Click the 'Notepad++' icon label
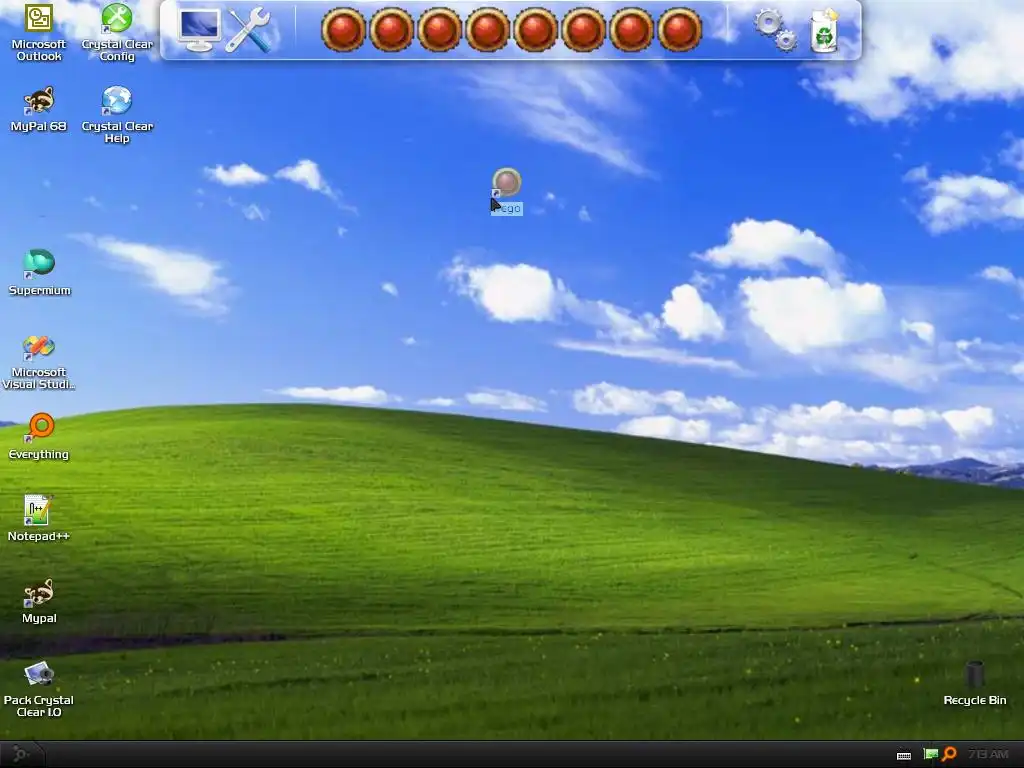This screenshot has height=768, width=1024. [39, 536]
